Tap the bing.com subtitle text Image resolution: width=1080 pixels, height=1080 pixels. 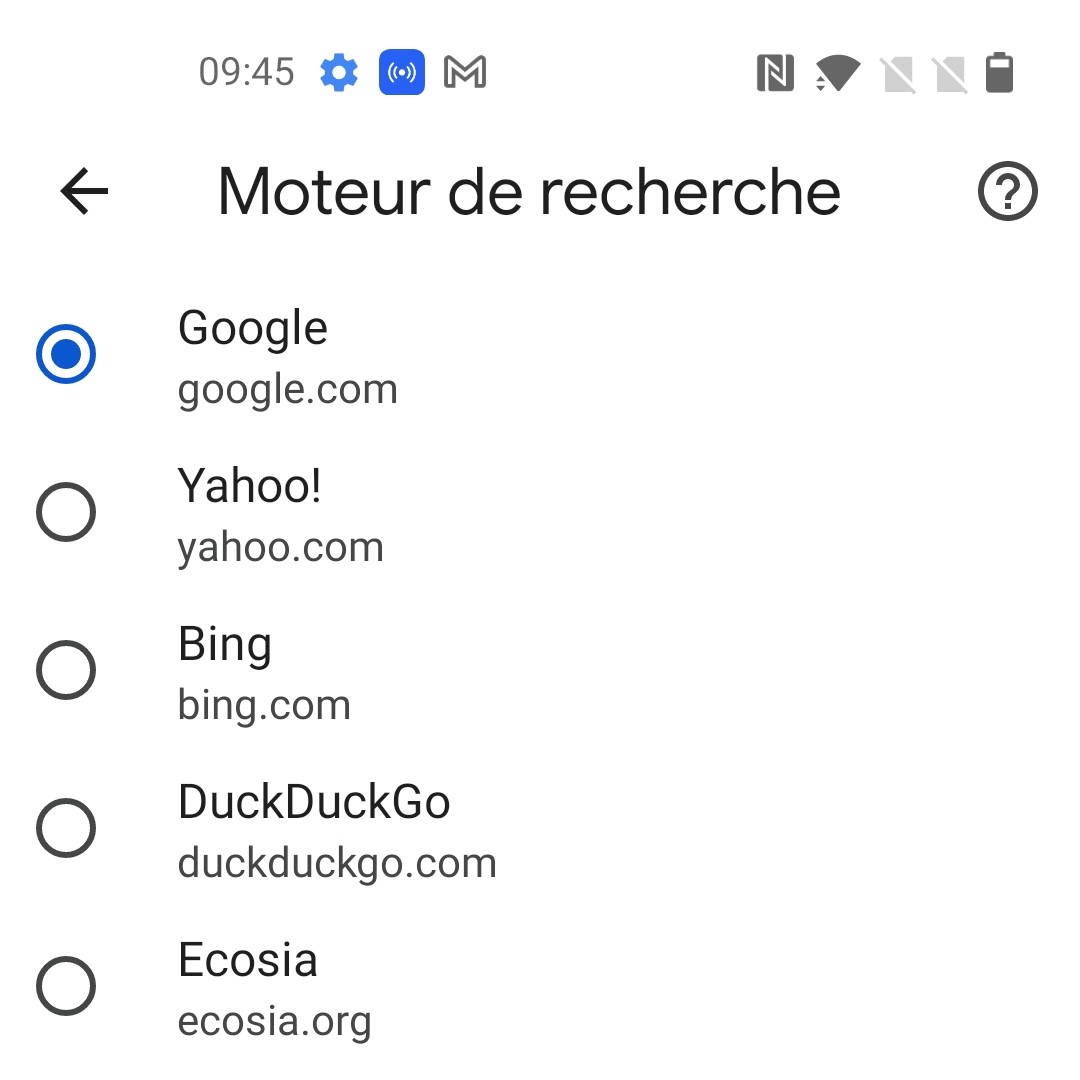click(264, 706)
